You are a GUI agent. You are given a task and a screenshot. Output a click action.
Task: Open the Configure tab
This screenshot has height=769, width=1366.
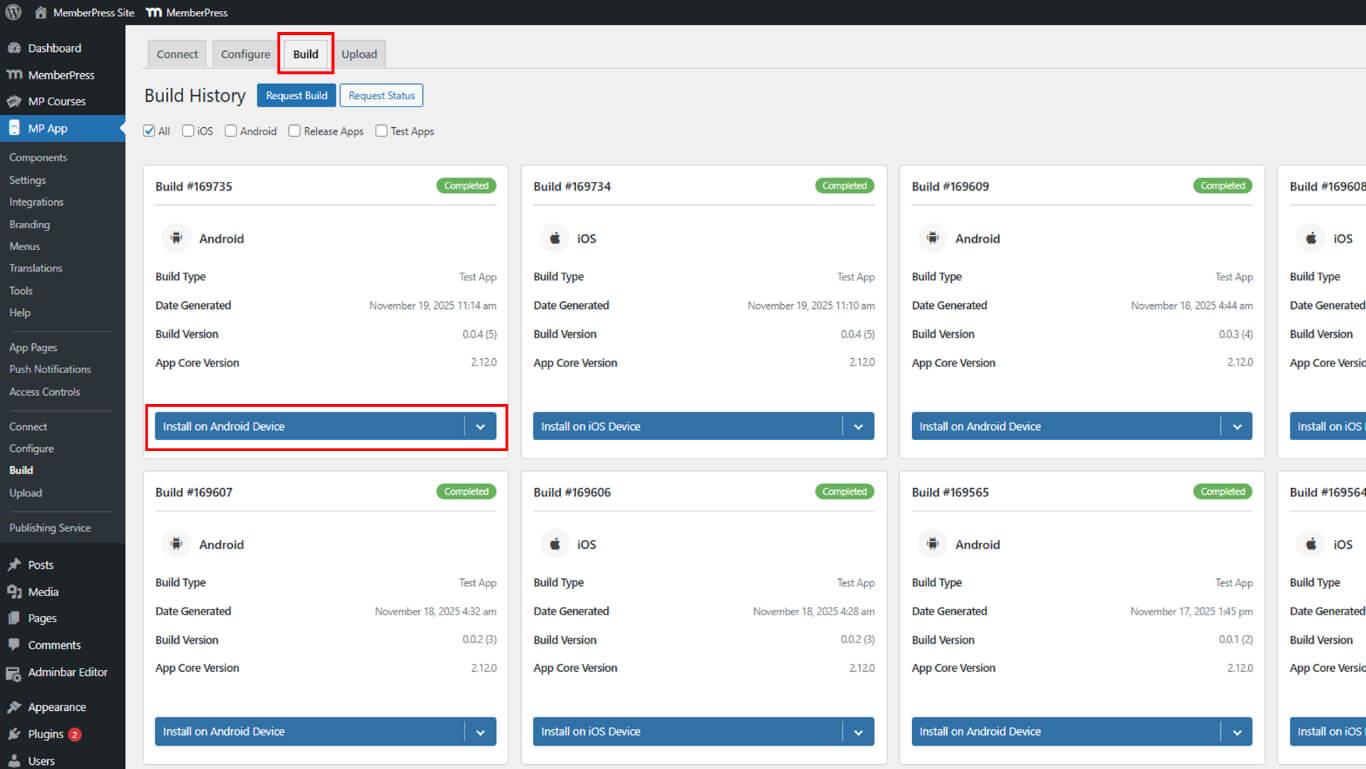coord(245,54)
